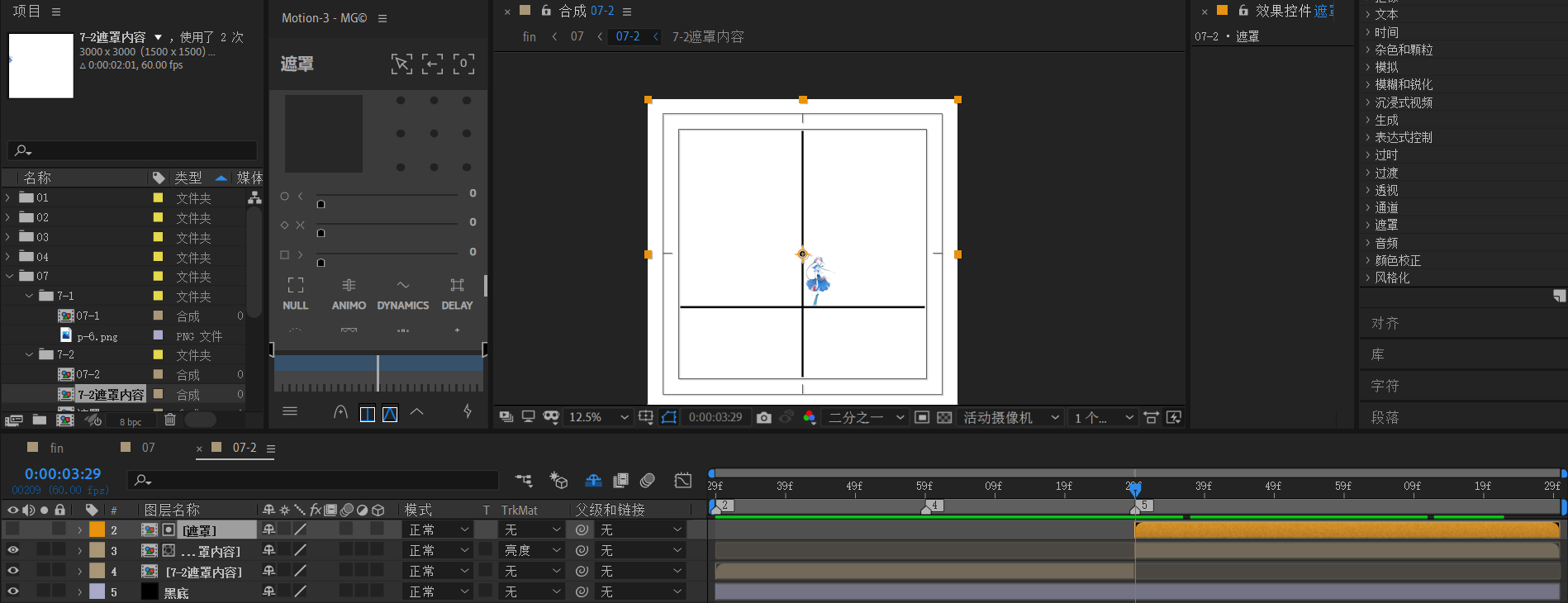Hide the 黑底 layer eye icon
Image resolution: width=1568 pixels, height=603 pixels.
(13, 591)
